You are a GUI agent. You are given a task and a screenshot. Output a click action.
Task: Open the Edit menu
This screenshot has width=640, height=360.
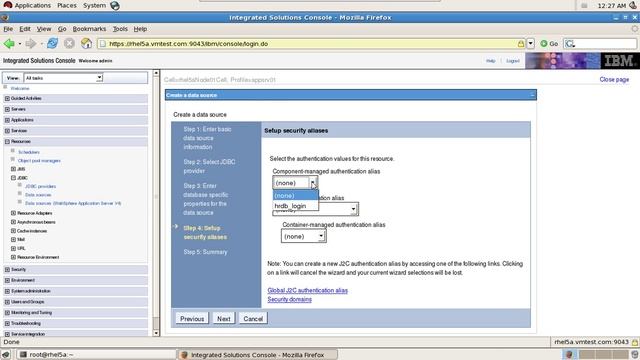pos(25,29)
